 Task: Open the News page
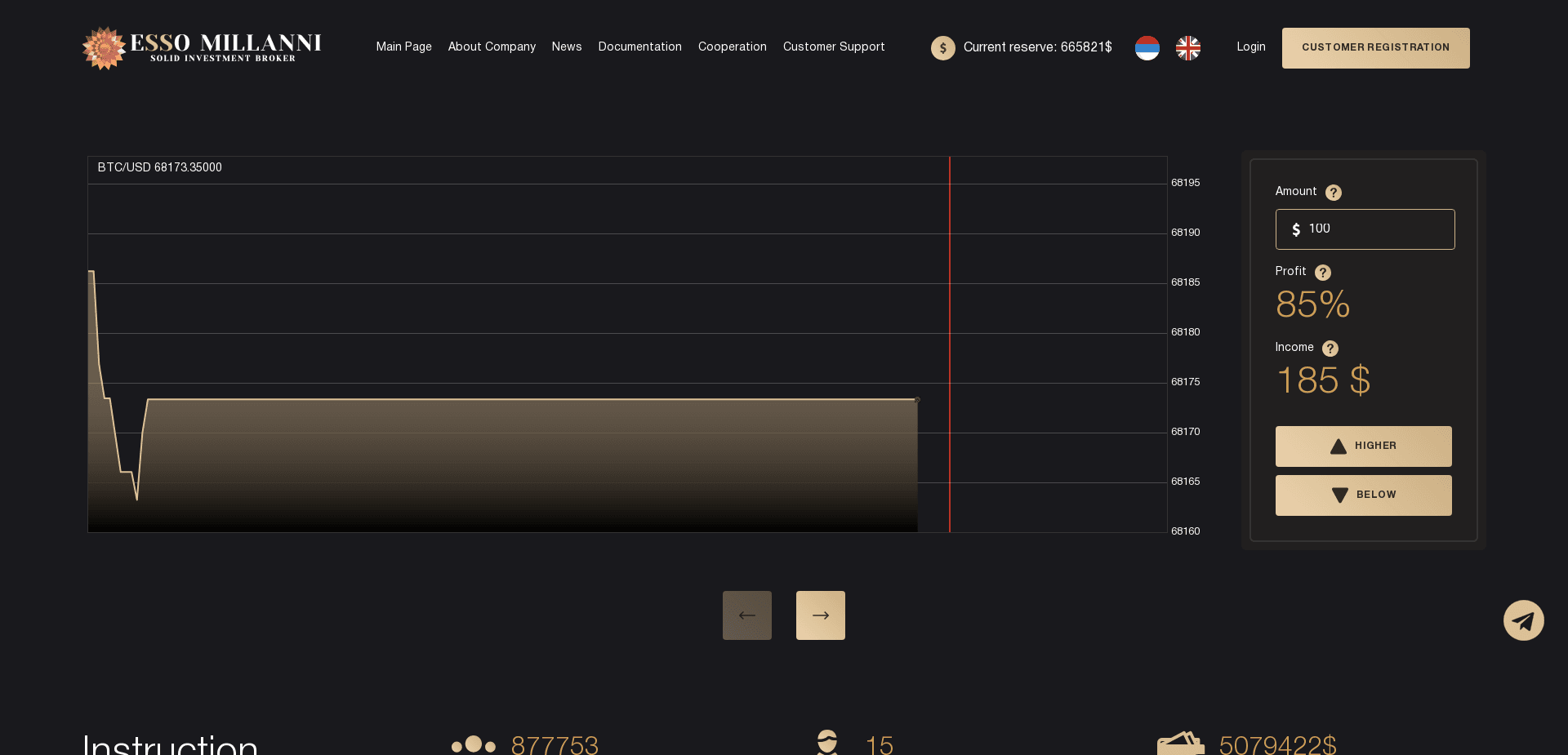click(x=566, y=47)
